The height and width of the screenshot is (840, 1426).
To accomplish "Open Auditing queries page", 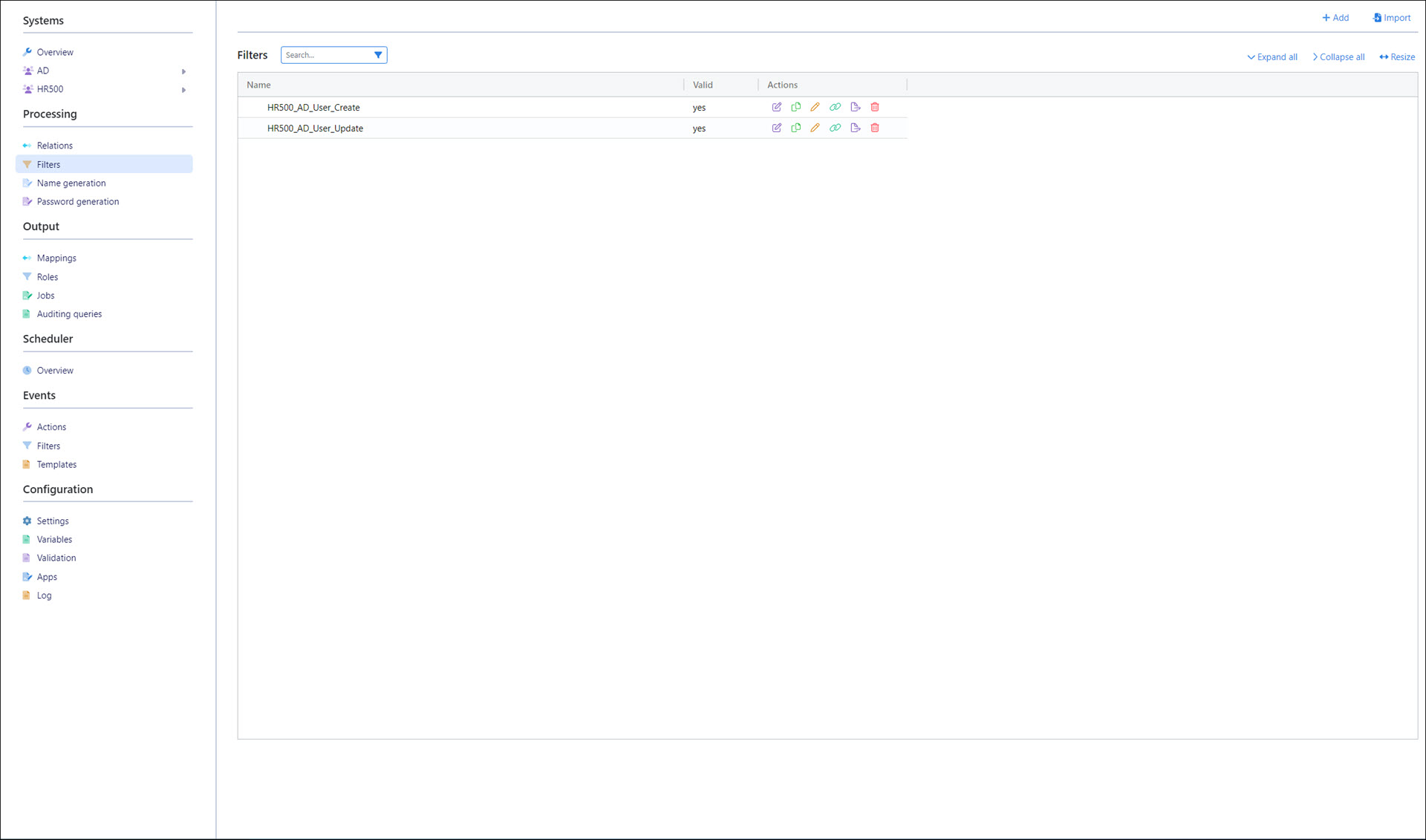I will tap(69, 314).
